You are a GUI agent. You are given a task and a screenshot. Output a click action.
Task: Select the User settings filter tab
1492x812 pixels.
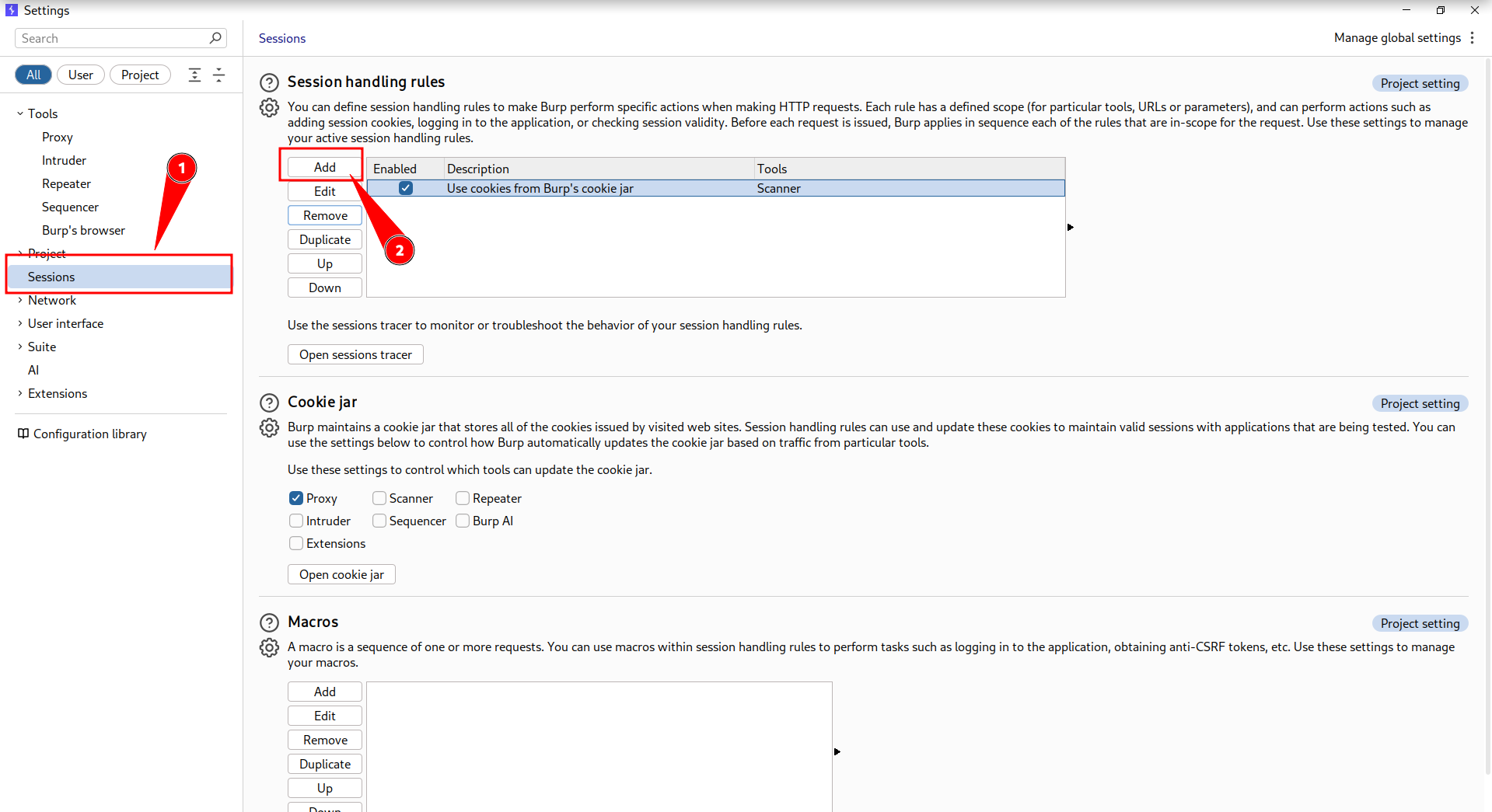[80, 75]
